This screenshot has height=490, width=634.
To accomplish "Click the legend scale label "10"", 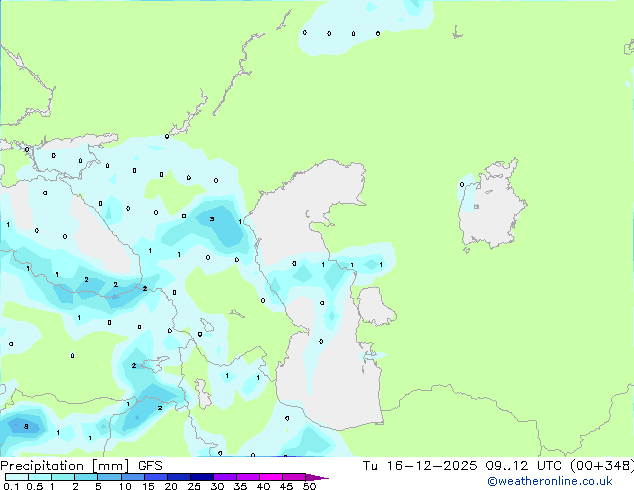I will [125, 486].
